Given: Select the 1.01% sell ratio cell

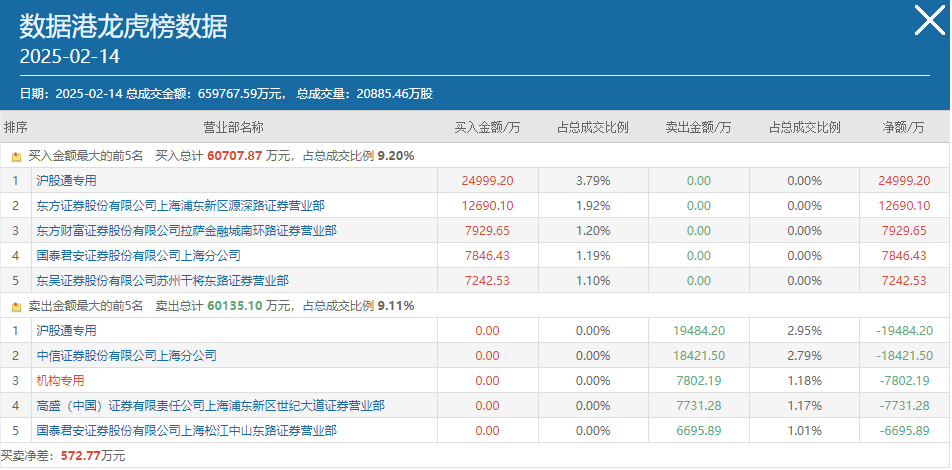Looking at the screenshot, I should coord(804,431).
